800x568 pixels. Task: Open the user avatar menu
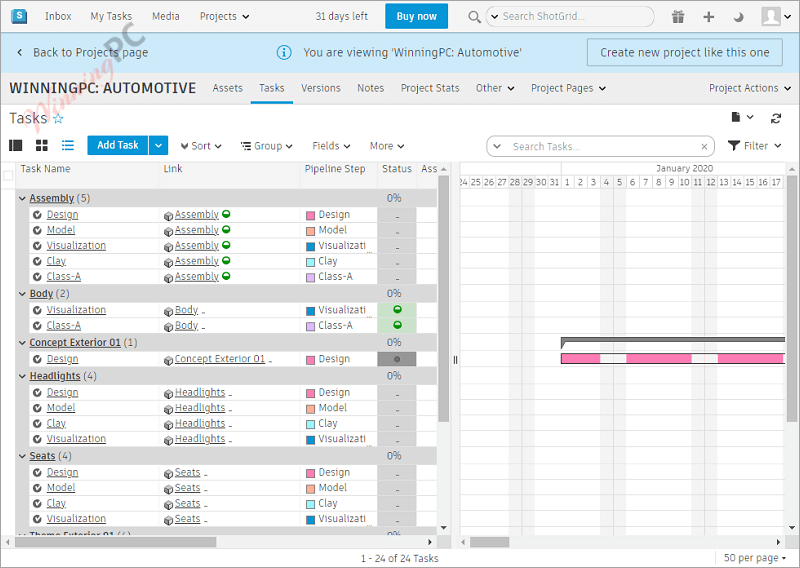[x=776, y=16]
